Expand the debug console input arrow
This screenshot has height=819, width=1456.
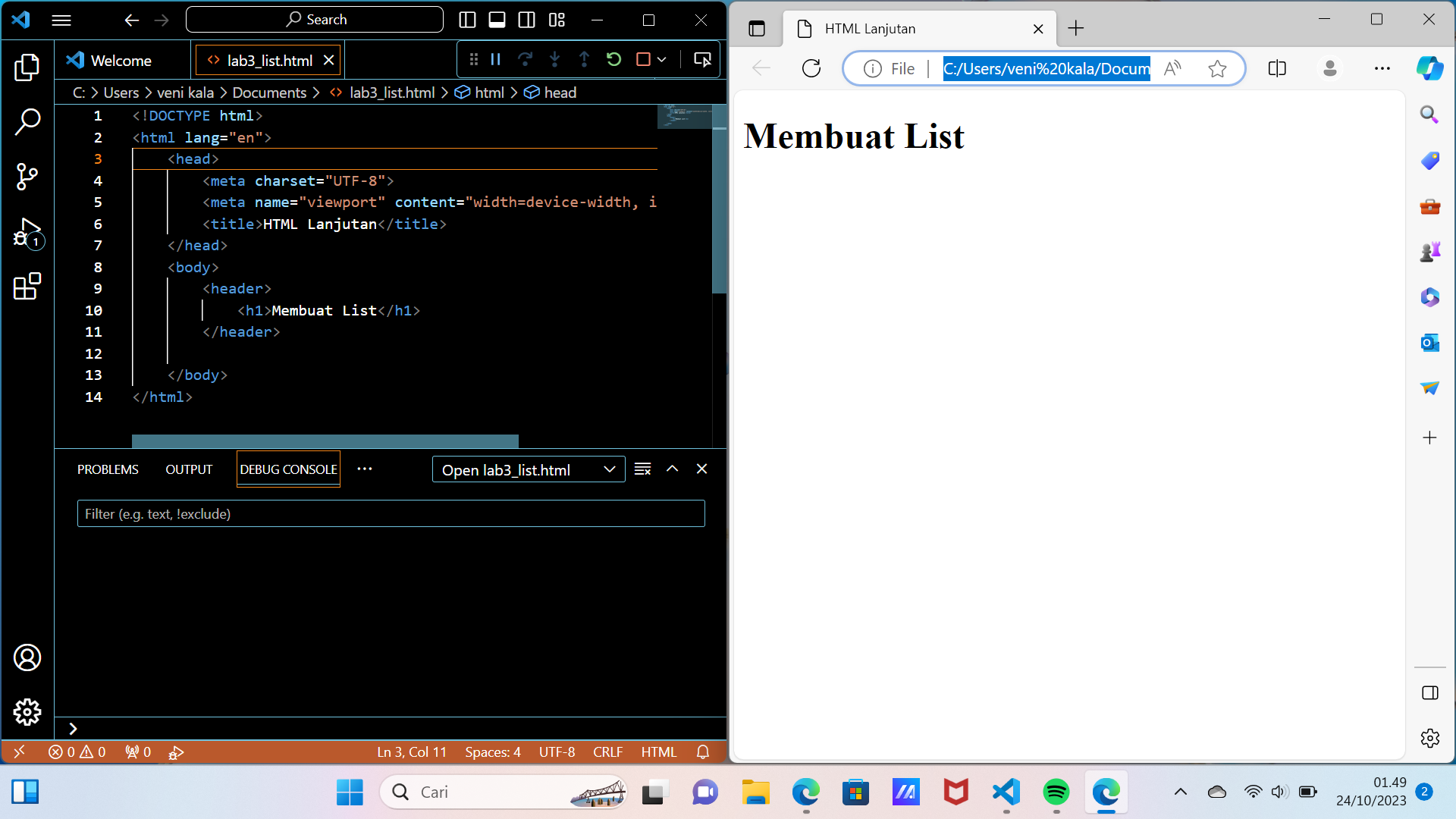coord(73,728)
